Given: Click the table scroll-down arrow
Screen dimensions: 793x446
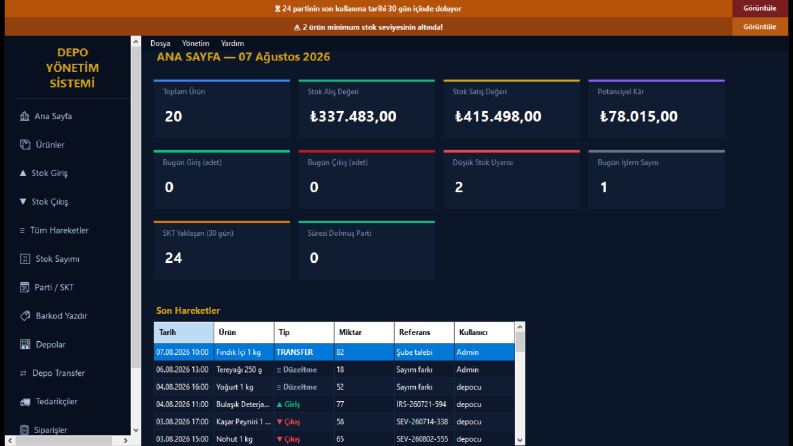Looking at the screenshot, I should point(520,440).
